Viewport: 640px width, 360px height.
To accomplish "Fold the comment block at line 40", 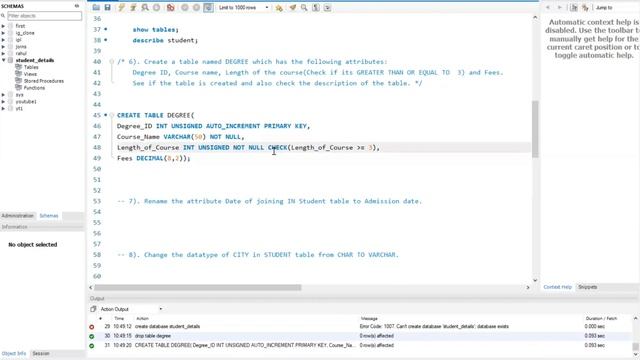I will coord(111,62).
